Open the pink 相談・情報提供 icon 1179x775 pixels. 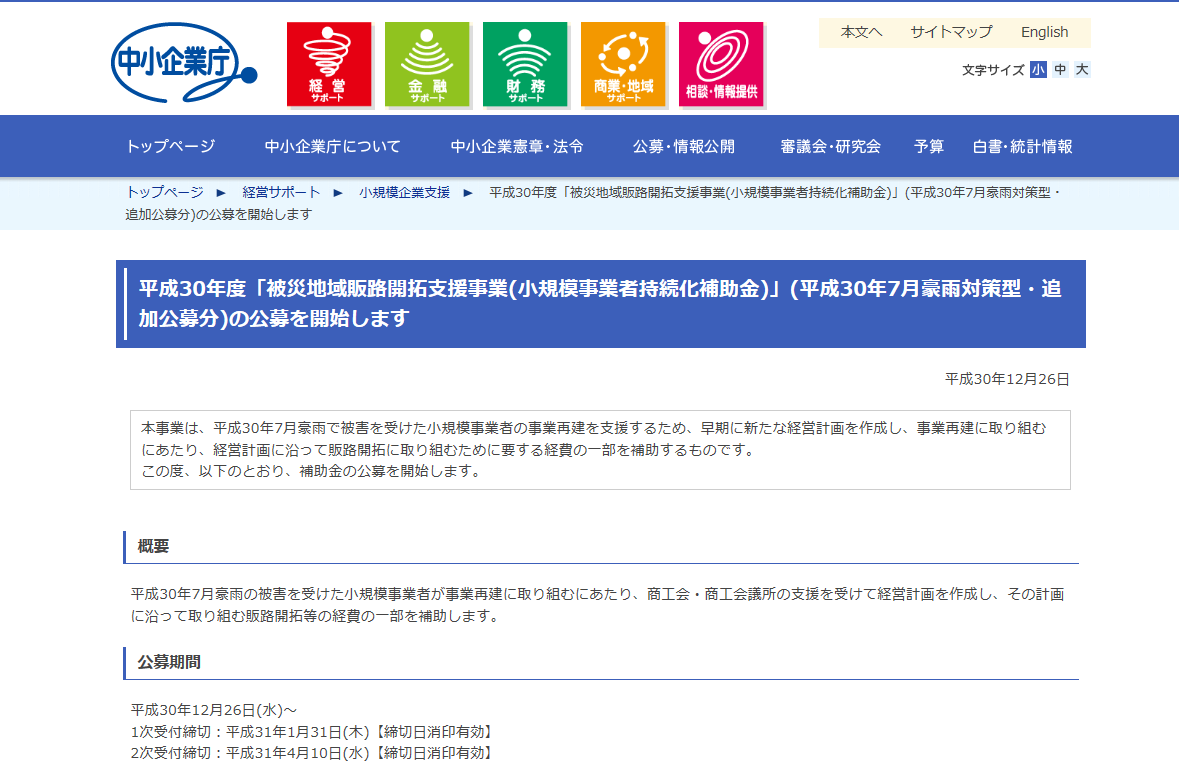721,64
